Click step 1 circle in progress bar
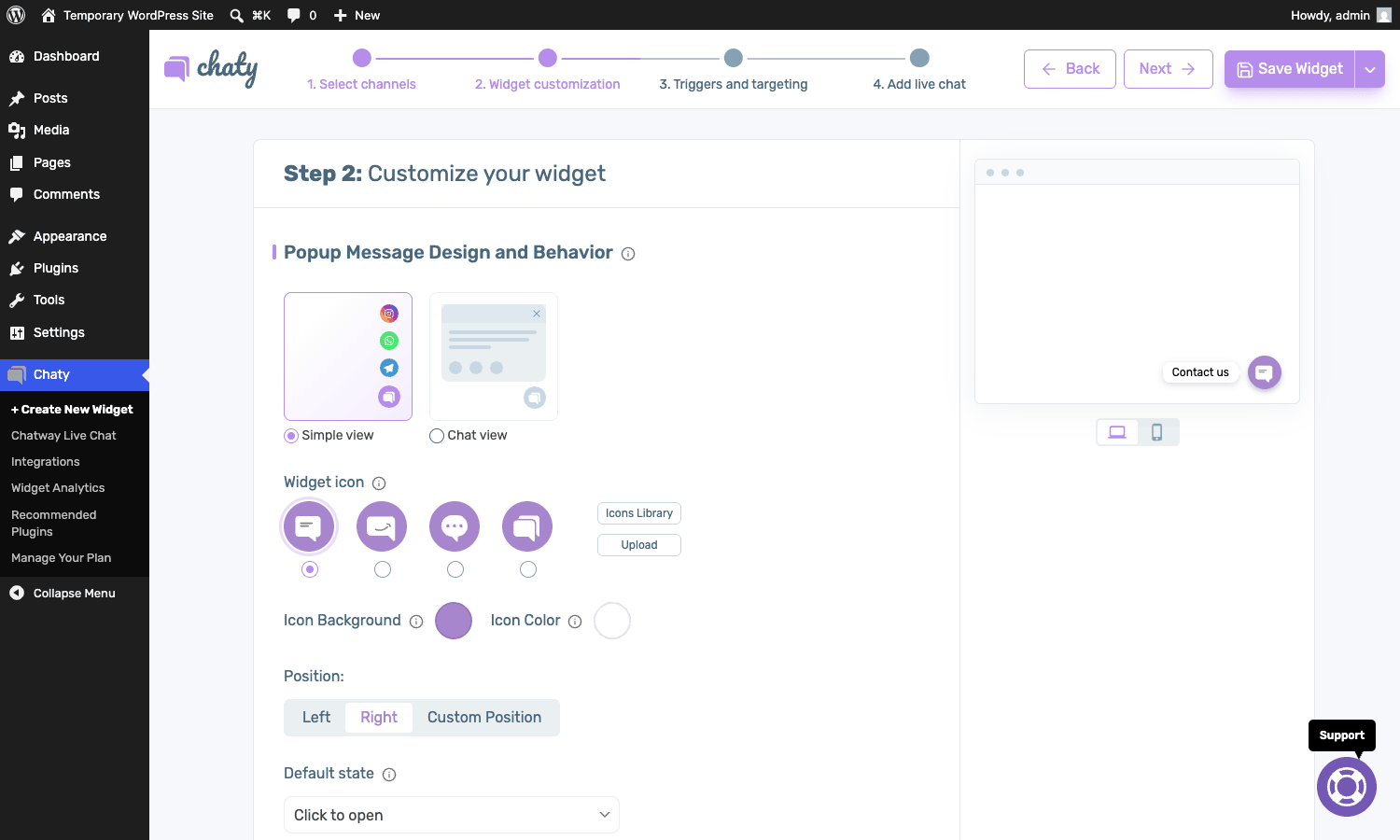This screenshot has height=840, width=1400. click(362, 58)
